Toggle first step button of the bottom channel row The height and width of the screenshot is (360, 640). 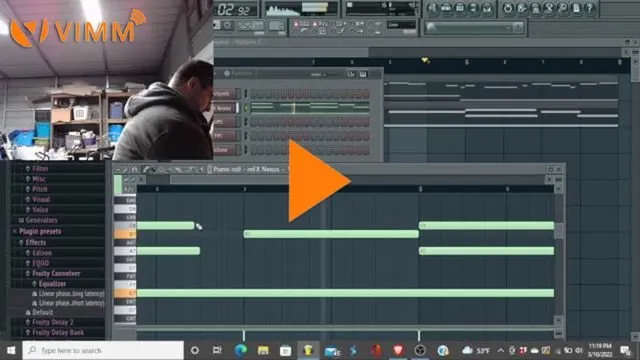(x=254, y=150)
